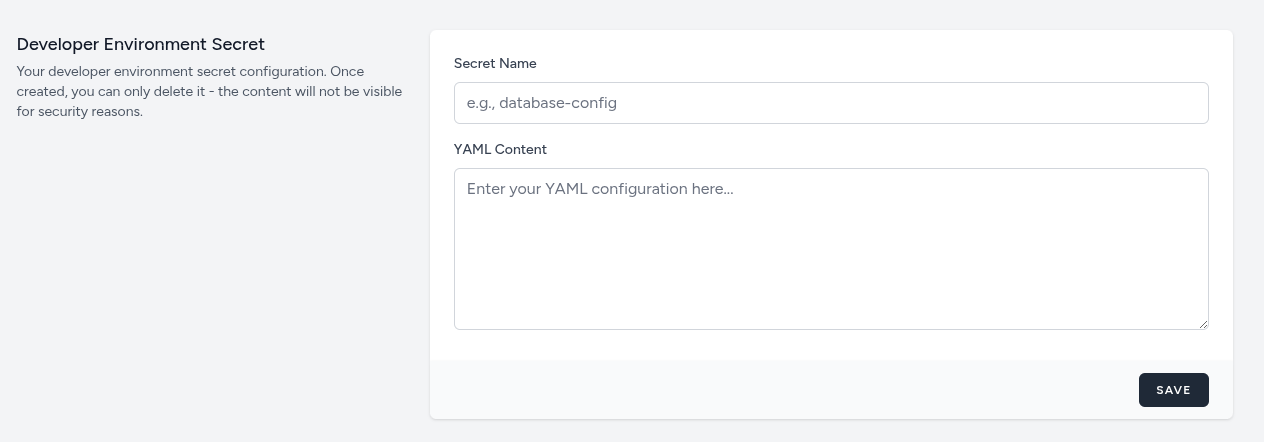Viewport: 1264px width, 442px height.
Task: Click the "Secret Name" field label
Action: 495,63
